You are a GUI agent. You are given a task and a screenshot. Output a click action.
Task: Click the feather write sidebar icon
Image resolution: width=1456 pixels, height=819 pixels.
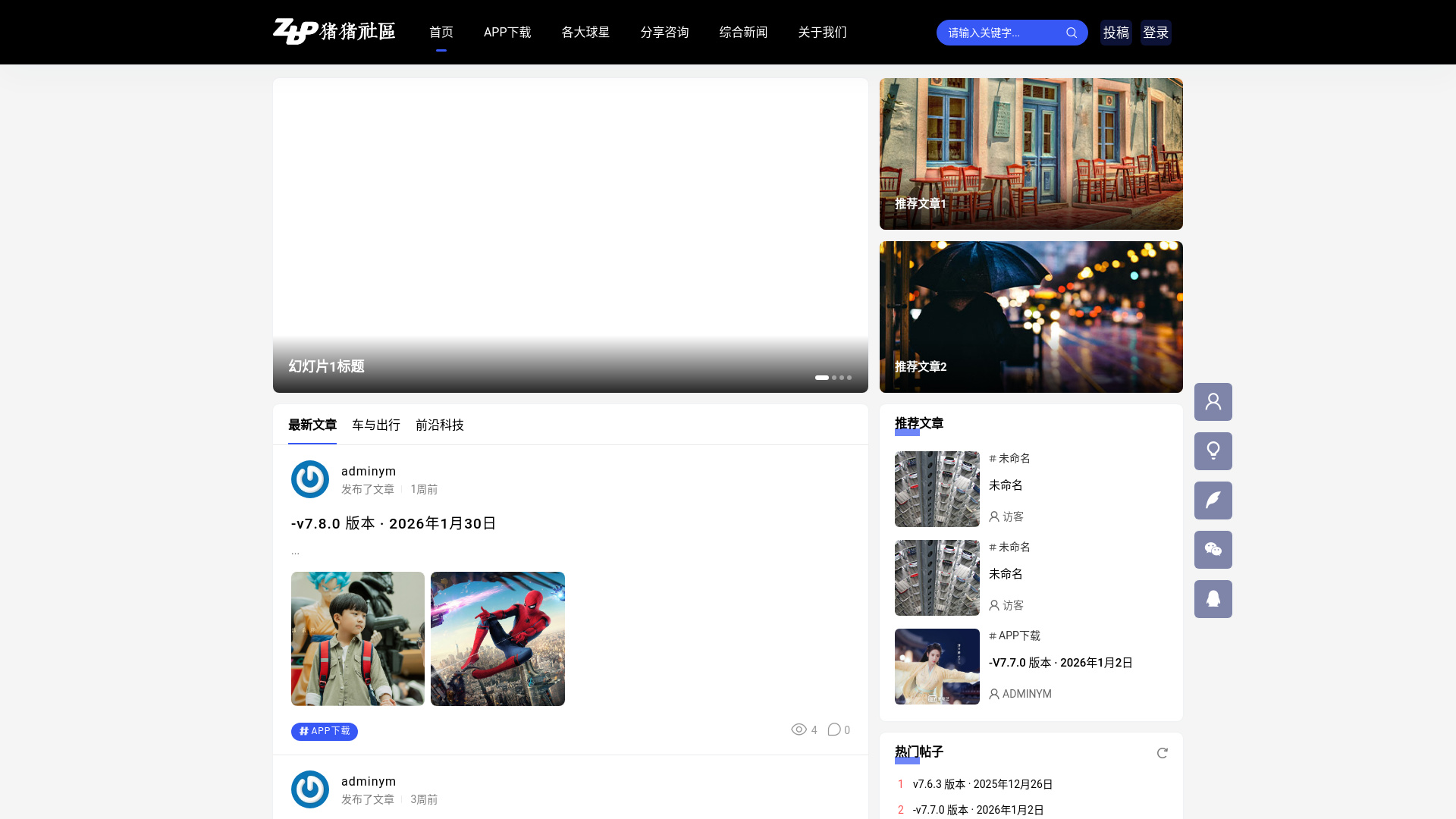click(1213, 500)
